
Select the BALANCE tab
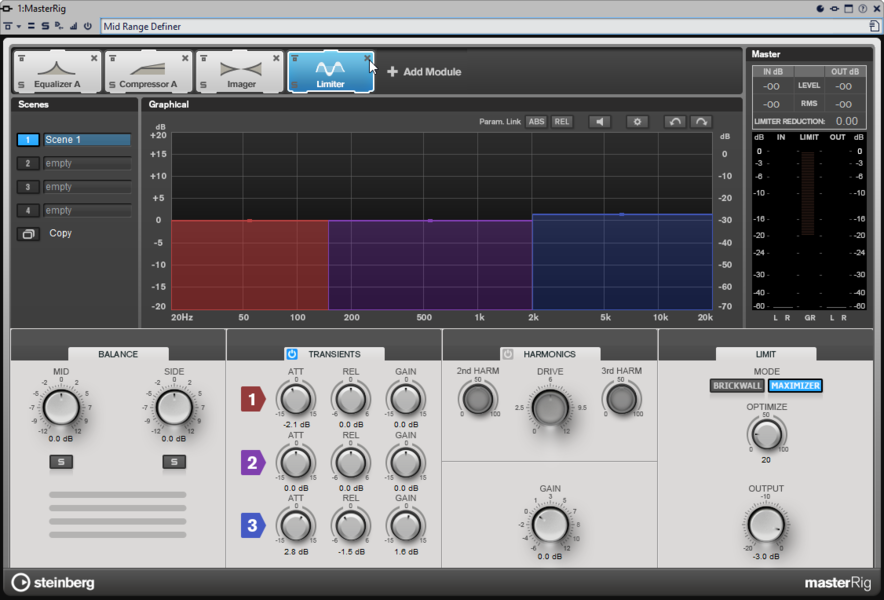118,354
